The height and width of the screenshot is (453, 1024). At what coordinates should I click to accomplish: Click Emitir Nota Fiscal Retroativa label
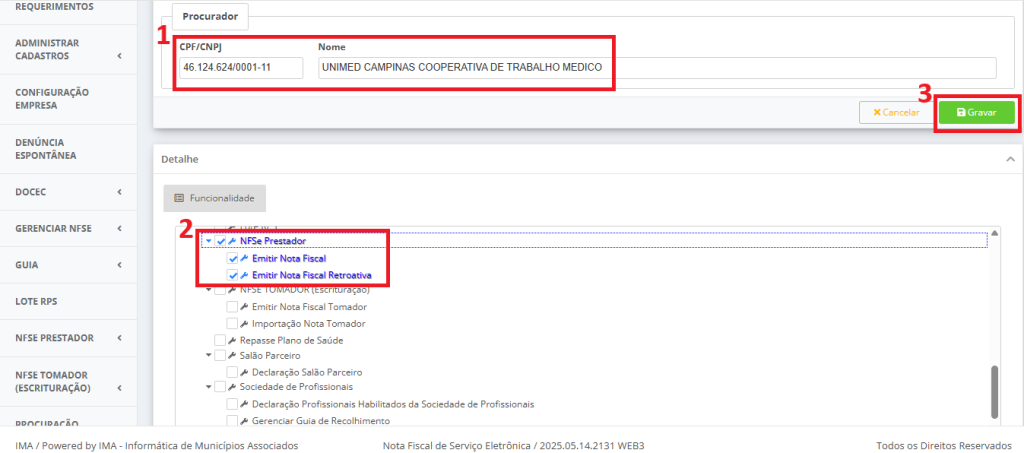point(312,275)
